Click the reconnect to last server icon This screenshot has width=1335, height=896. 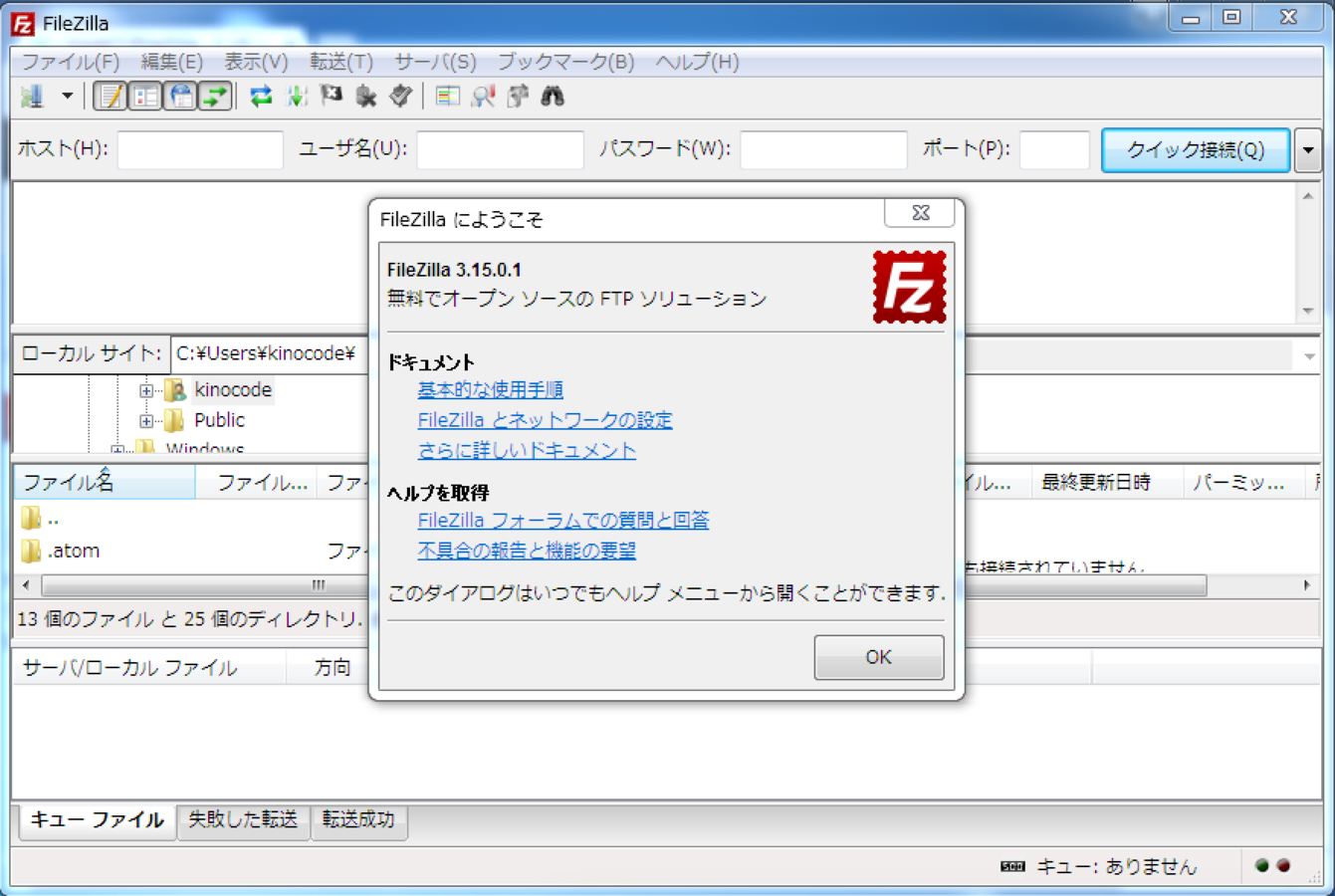point(400,97)
